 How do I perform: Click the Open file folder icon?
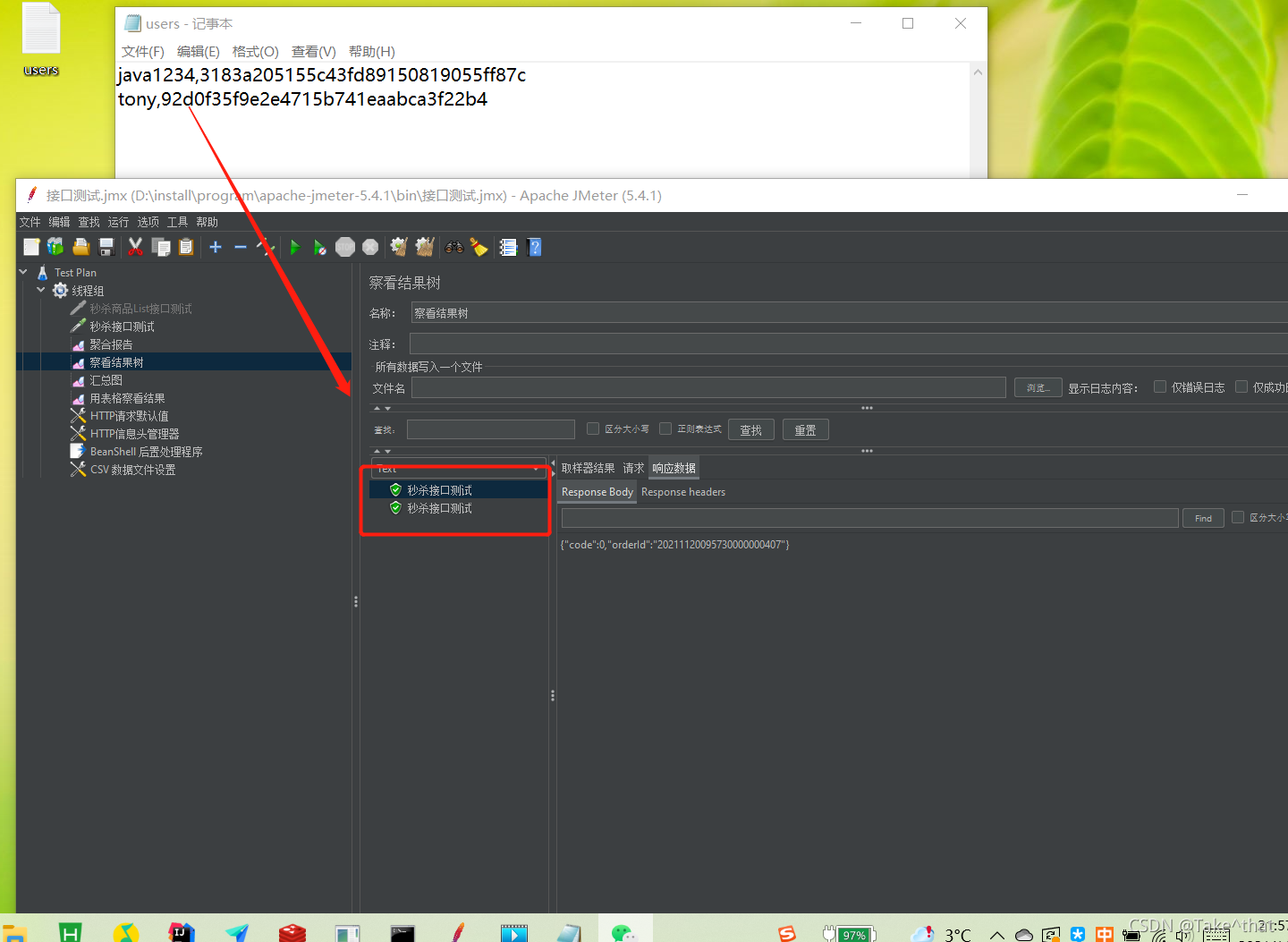(81, 247)
